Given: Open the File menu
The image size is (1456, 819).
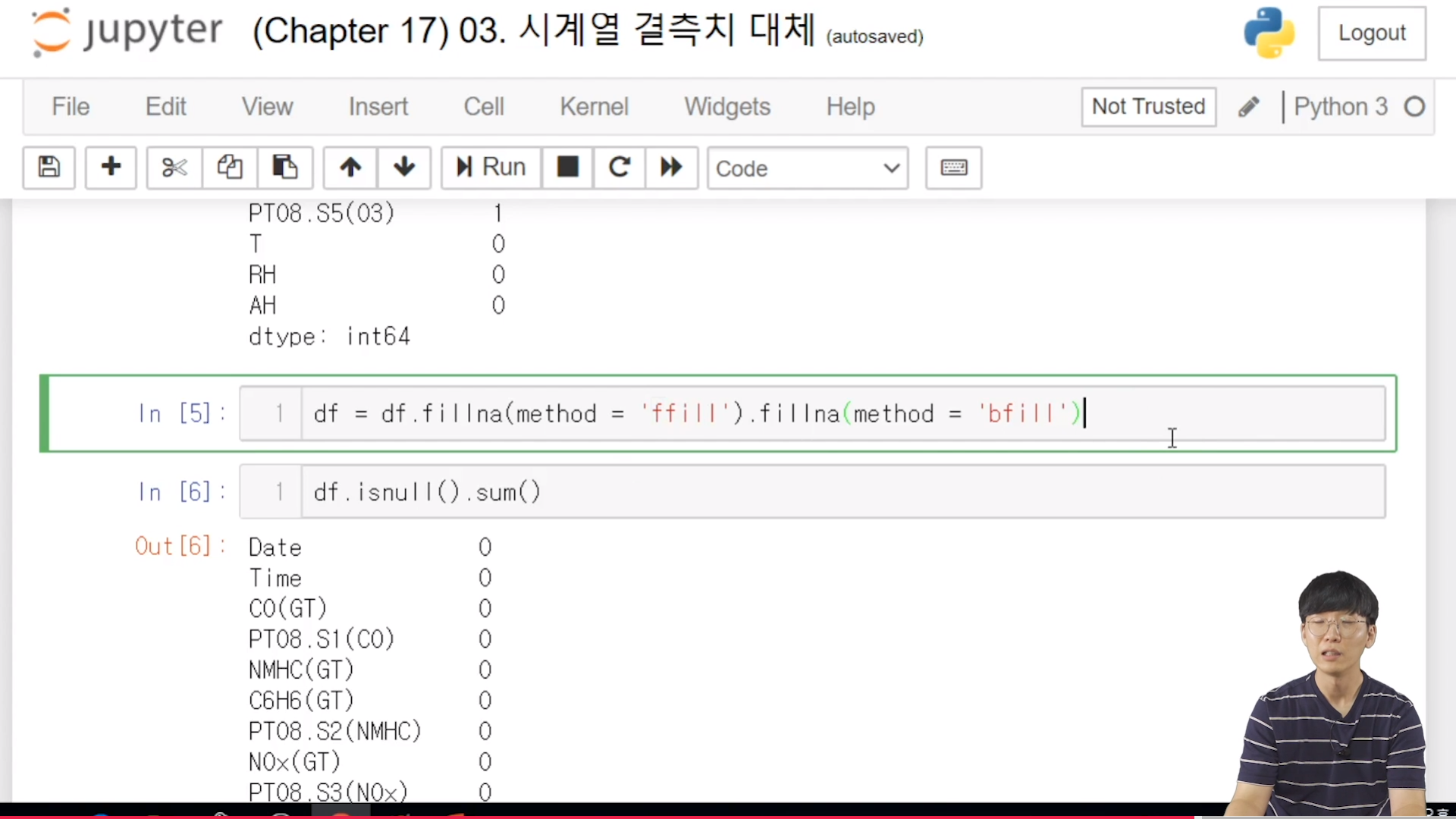Looking at the screenshot, I should [x=71, y=107].
